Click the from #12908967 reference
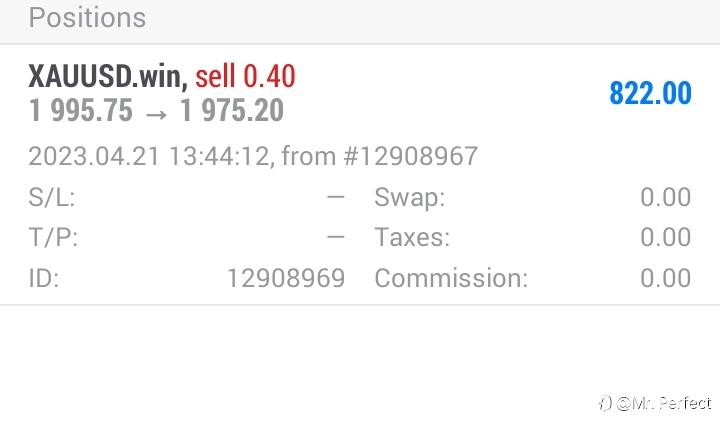This screenshot has height=433, width=720. [380, 156]
